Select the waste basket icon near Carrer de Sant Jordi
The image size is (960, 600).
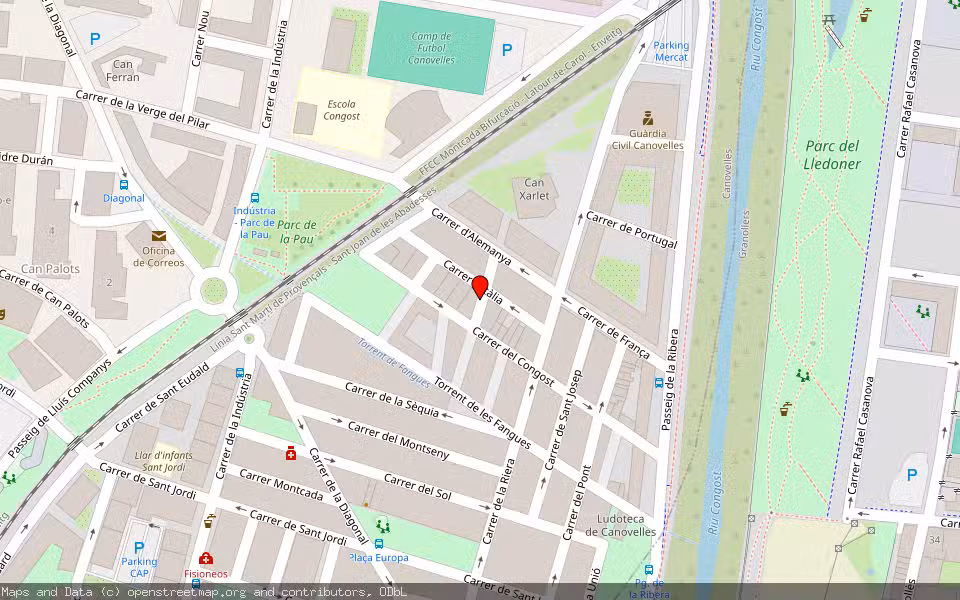click(208, 525)
